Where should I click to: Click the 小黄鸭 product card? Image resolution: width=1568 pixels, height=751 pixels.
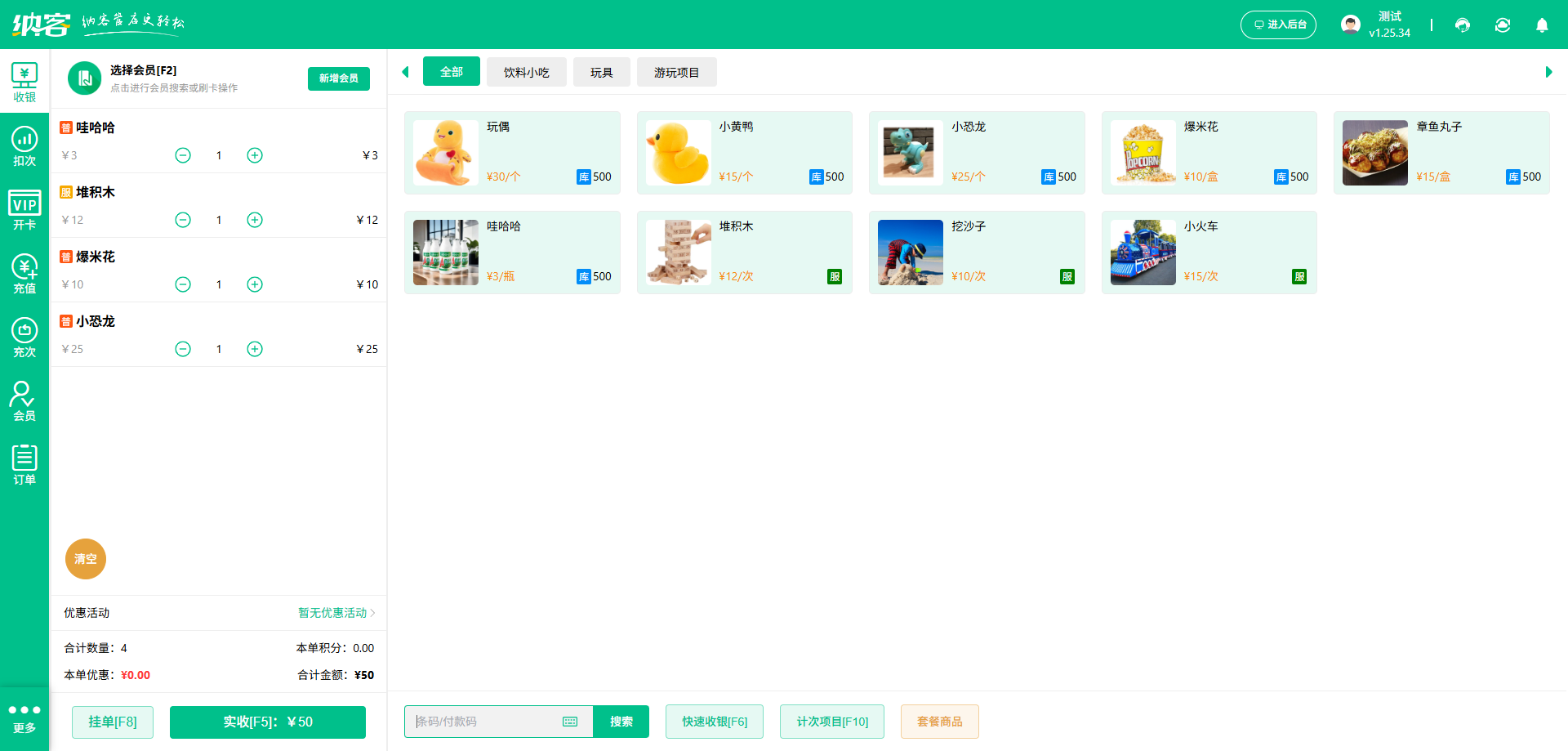tap(744, 153)
